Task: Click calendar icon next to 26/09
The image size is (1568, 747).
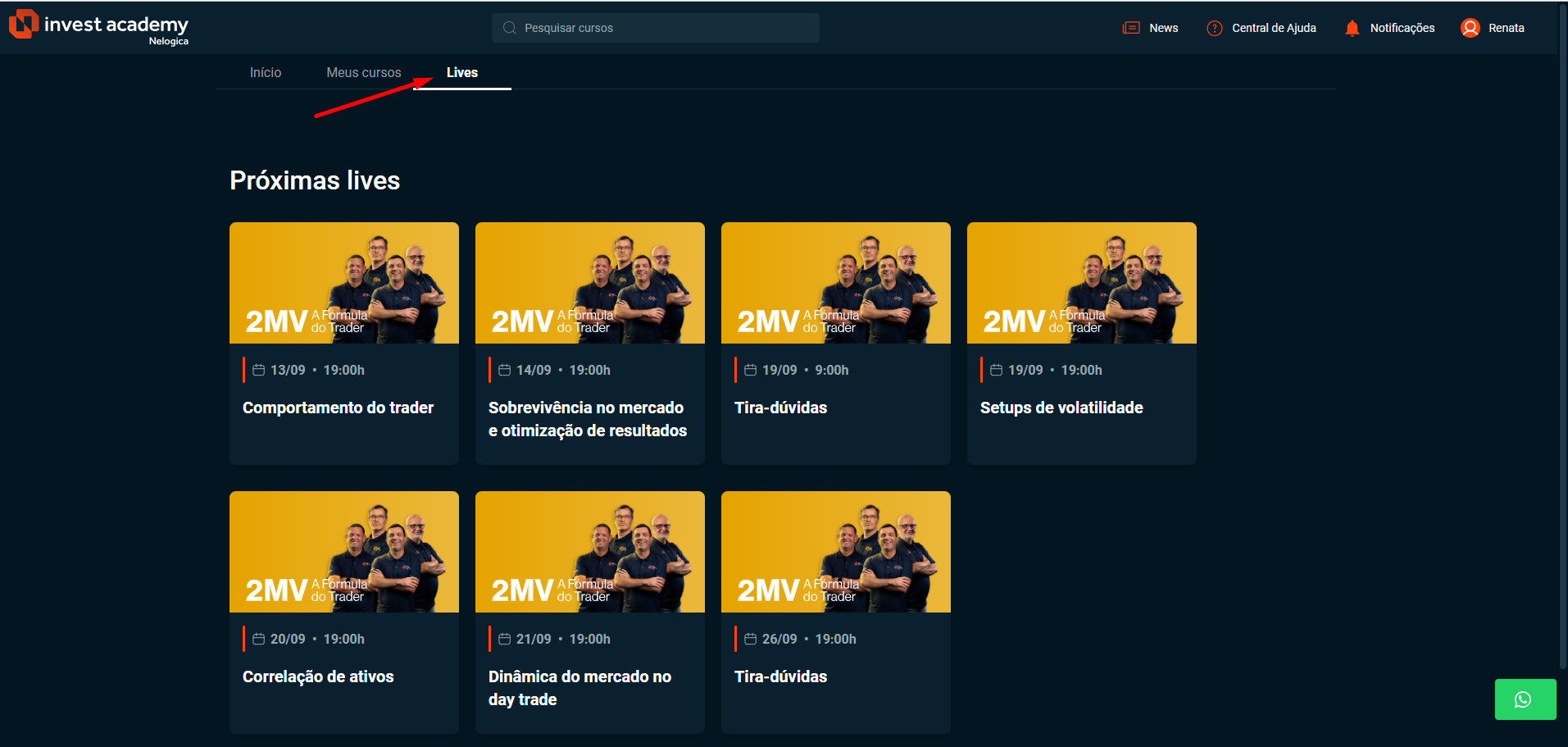Action: [750, 639]
